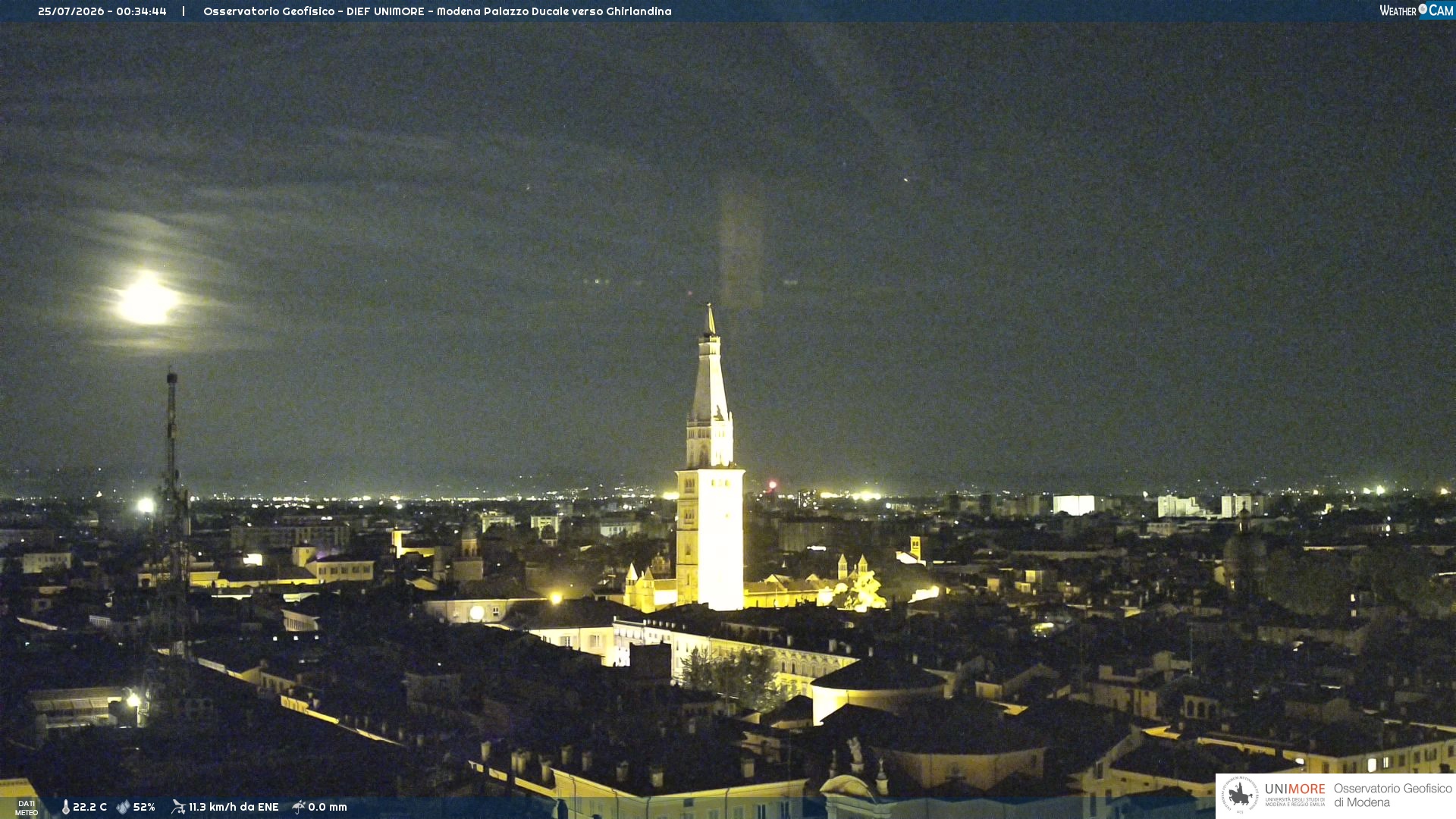Click the 22.2 C temperature reading
Image resolution: width=1456 pixels, height=819 pixels.
[89, 807]
